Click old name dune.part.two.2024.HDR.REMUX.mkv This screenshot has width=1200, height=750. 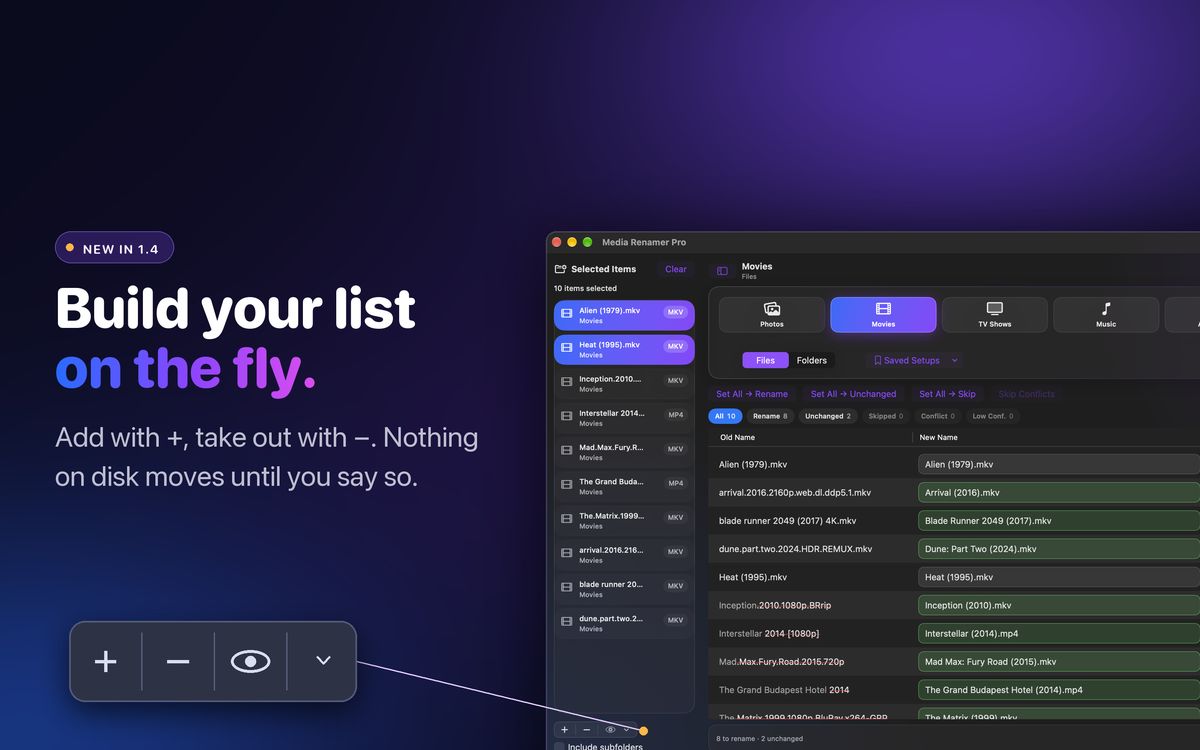[x=796, y=549]
